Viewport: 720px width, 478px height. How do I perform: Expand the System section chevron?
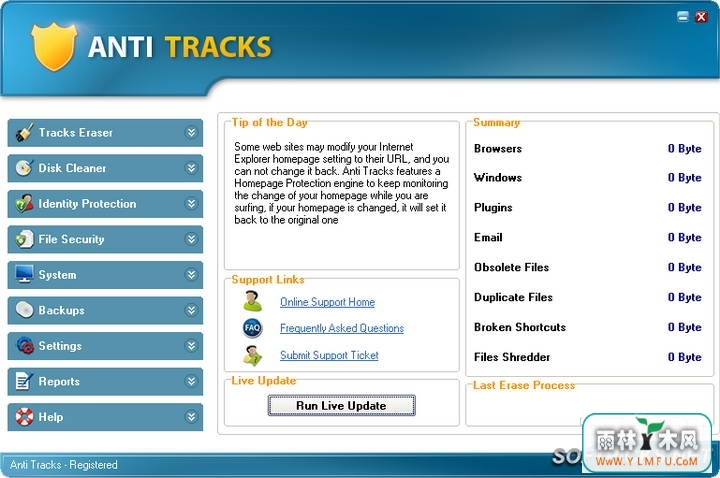pos(191,275)
